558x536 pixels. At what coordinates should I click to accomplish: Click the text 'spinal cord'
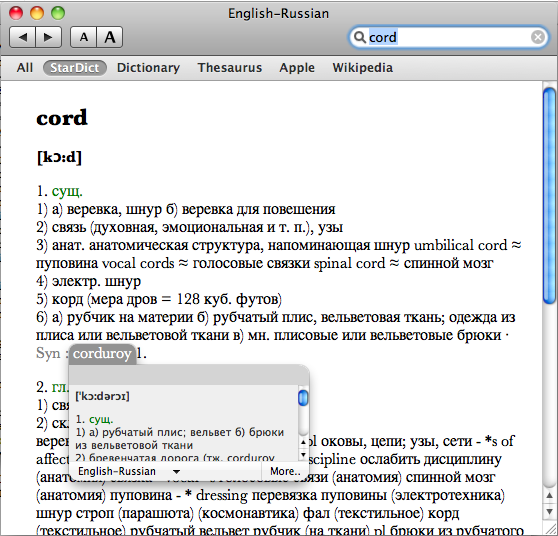349,264
